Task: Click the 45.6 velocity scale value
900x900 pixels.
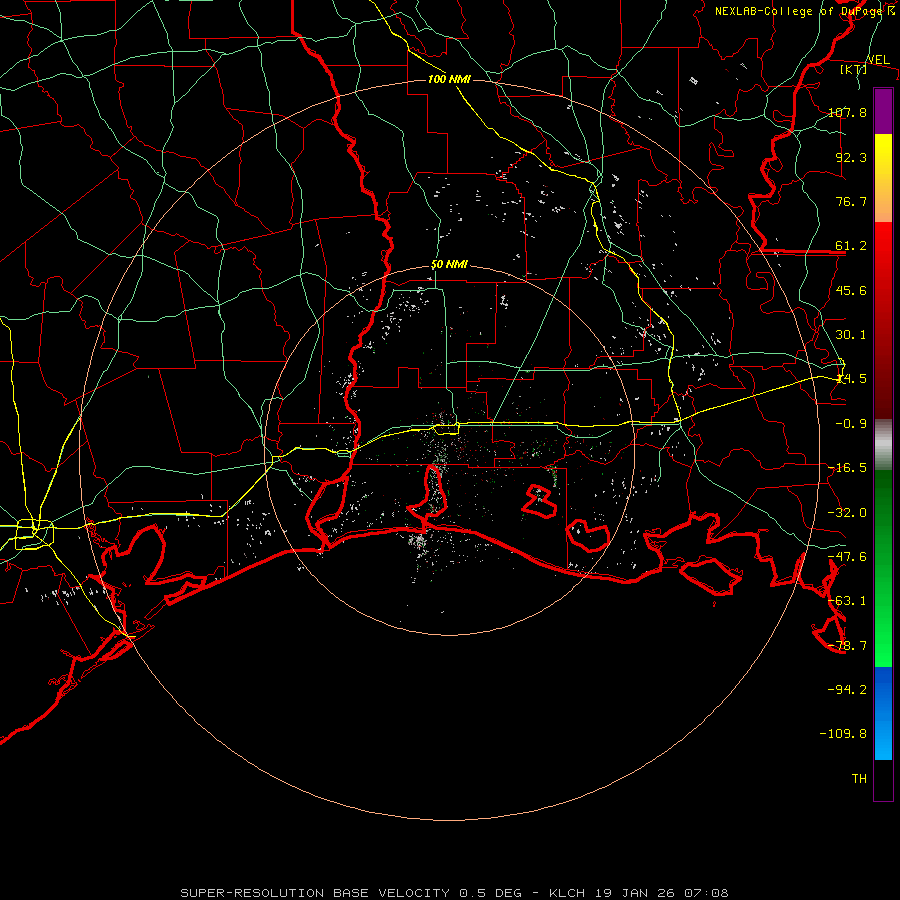Action: click(x=851, y=290)
